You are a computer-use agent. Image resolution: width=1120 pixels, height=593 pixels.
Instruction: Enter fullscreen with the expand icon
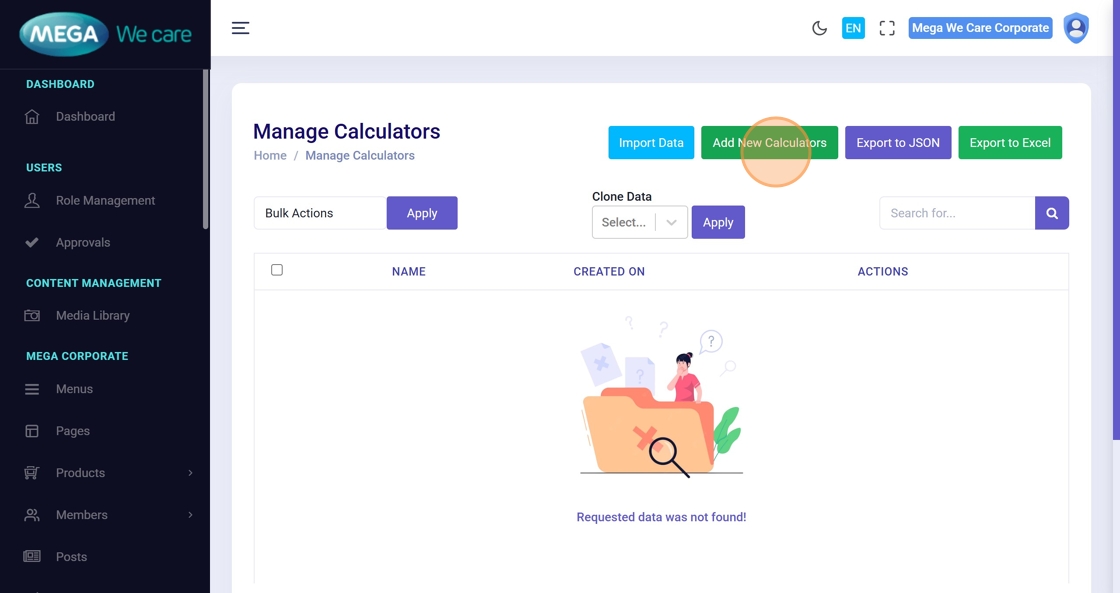click(x=887, y=28)
